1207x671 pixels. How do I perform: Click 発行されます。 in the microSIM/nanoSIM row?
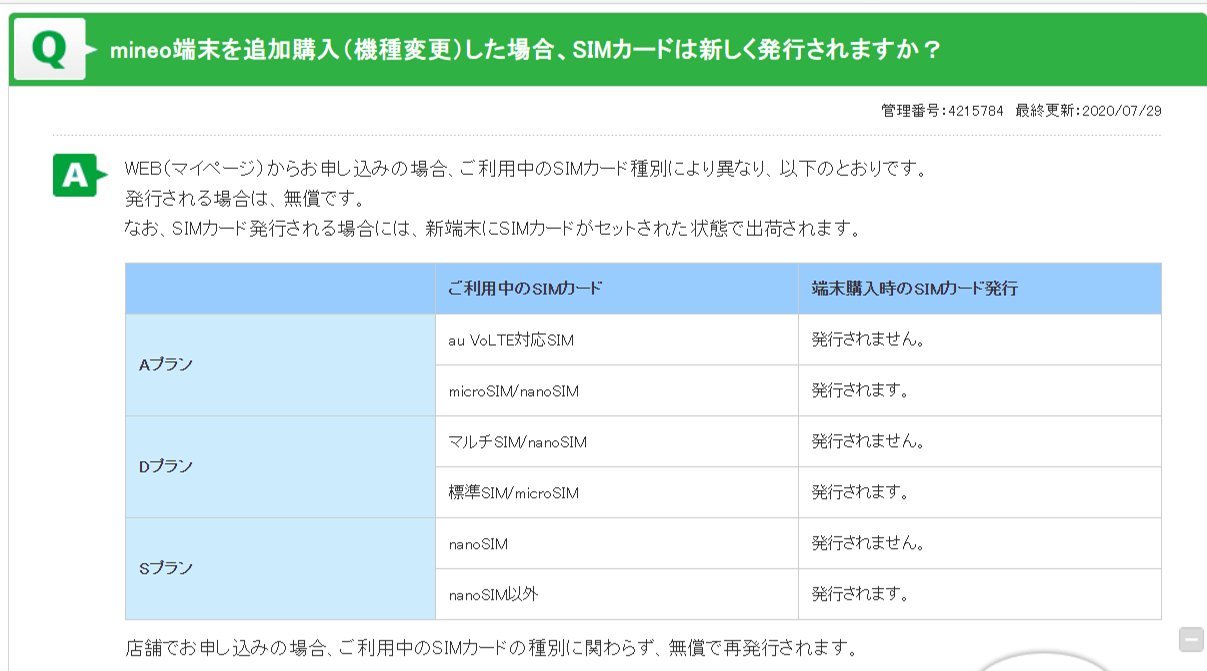(860, 391)
